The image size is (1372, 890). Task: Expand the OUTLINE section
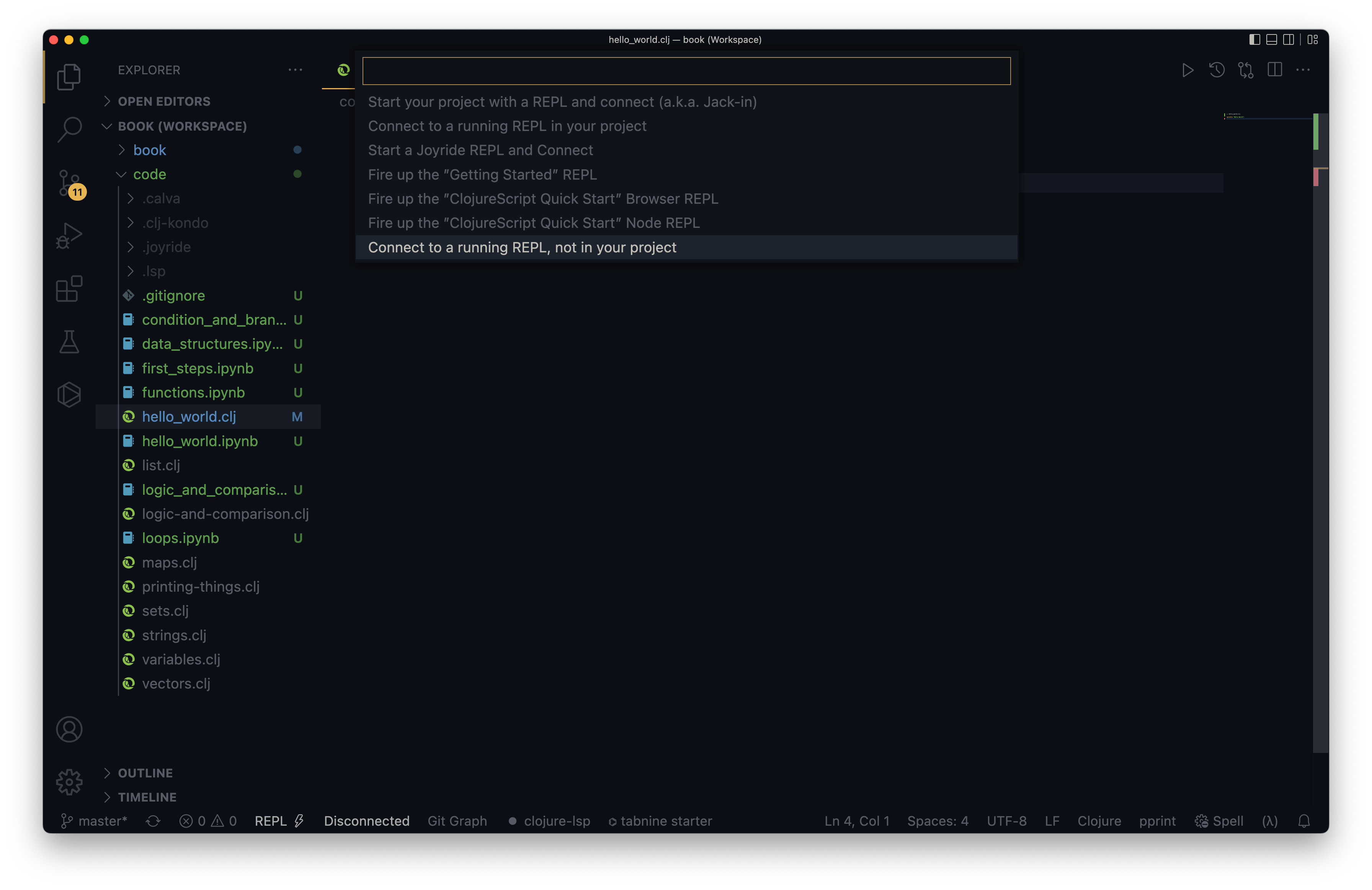[145, 773]
